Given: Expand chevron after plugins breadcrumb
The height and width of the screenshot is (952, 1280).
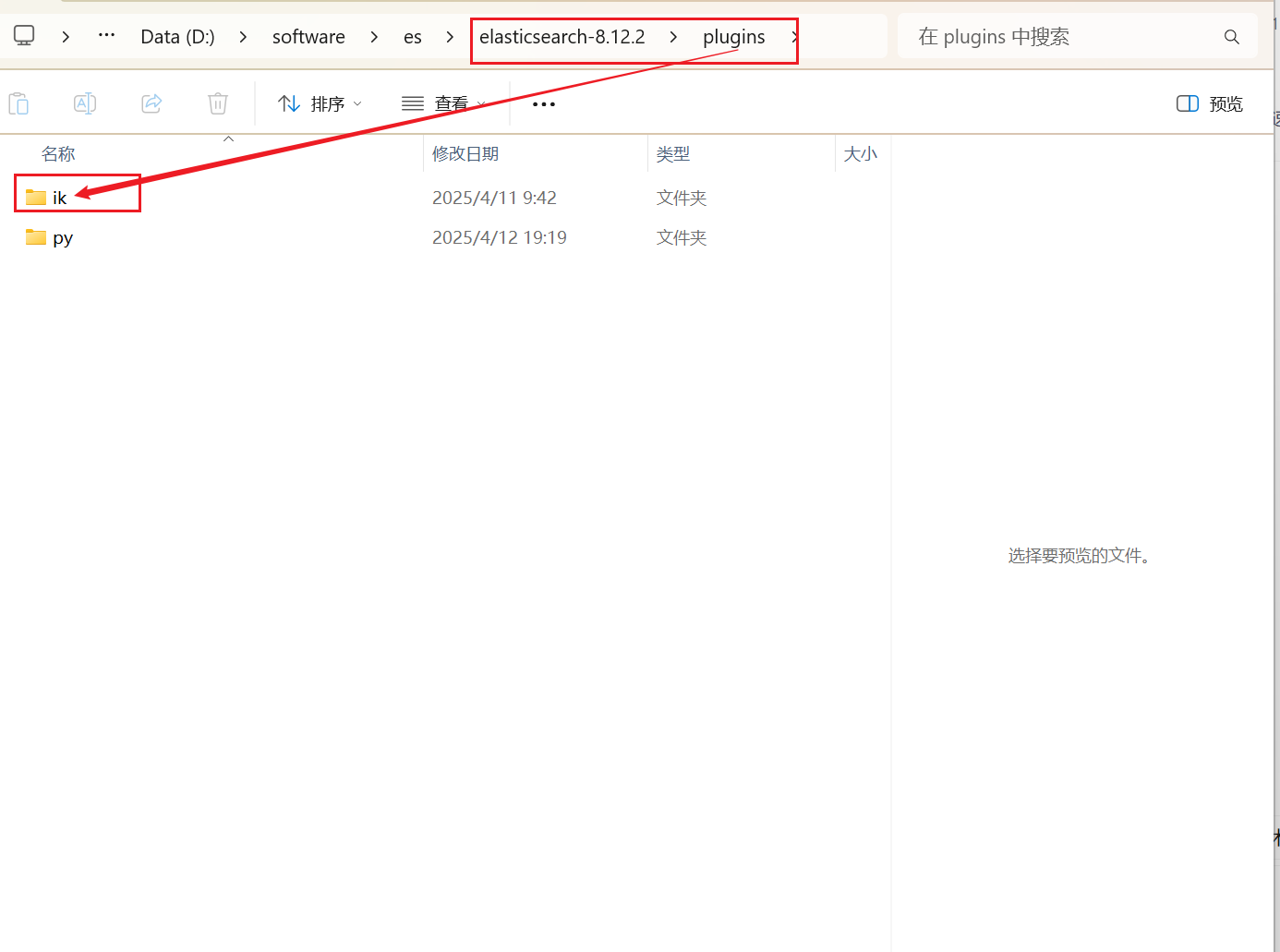Looking at the screenshot, I should [x=793, y=37].
